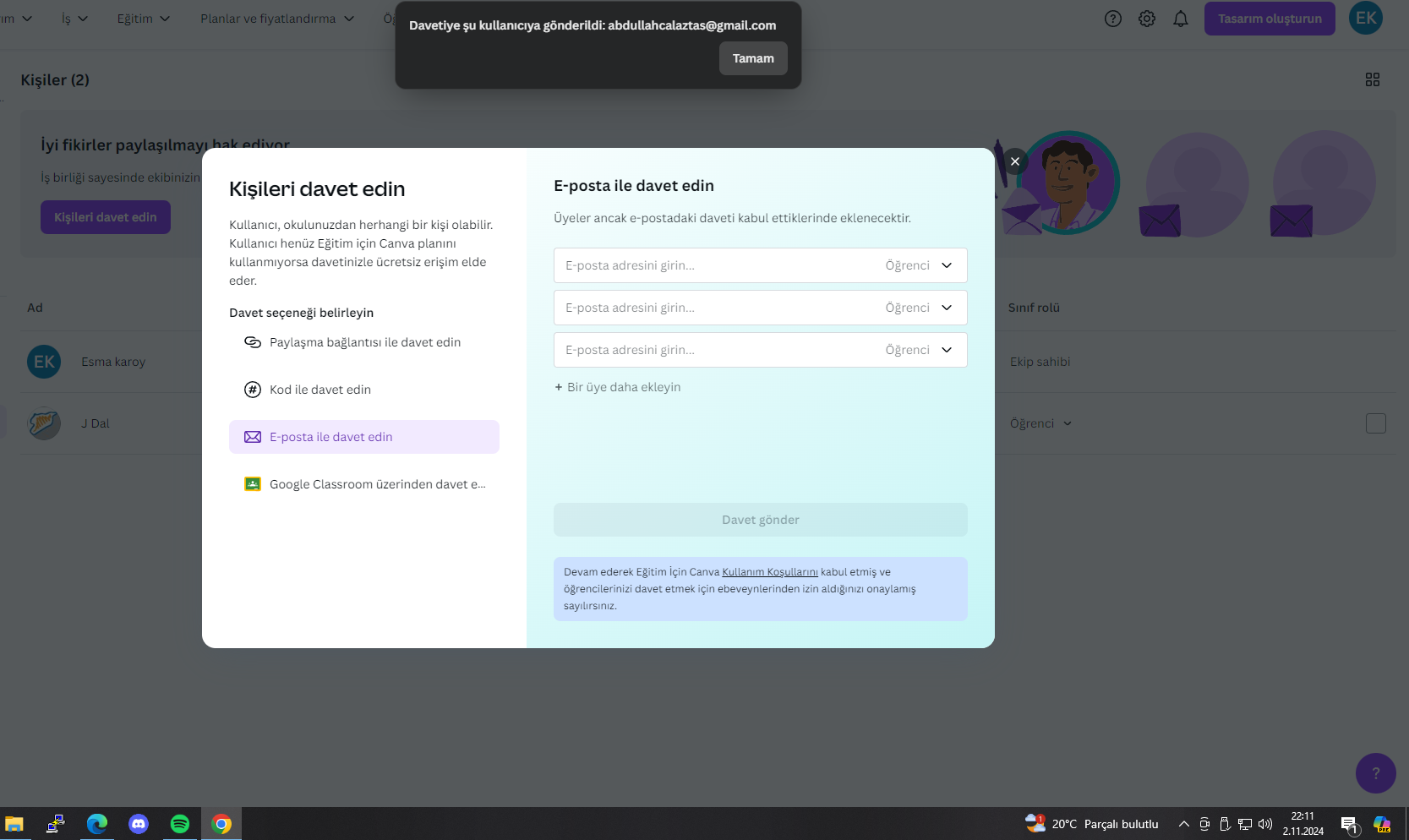Open the purple help bubble at bottom right
Image resolution: width=1409 pixels, height=840 pixels.
(1376, 773)
